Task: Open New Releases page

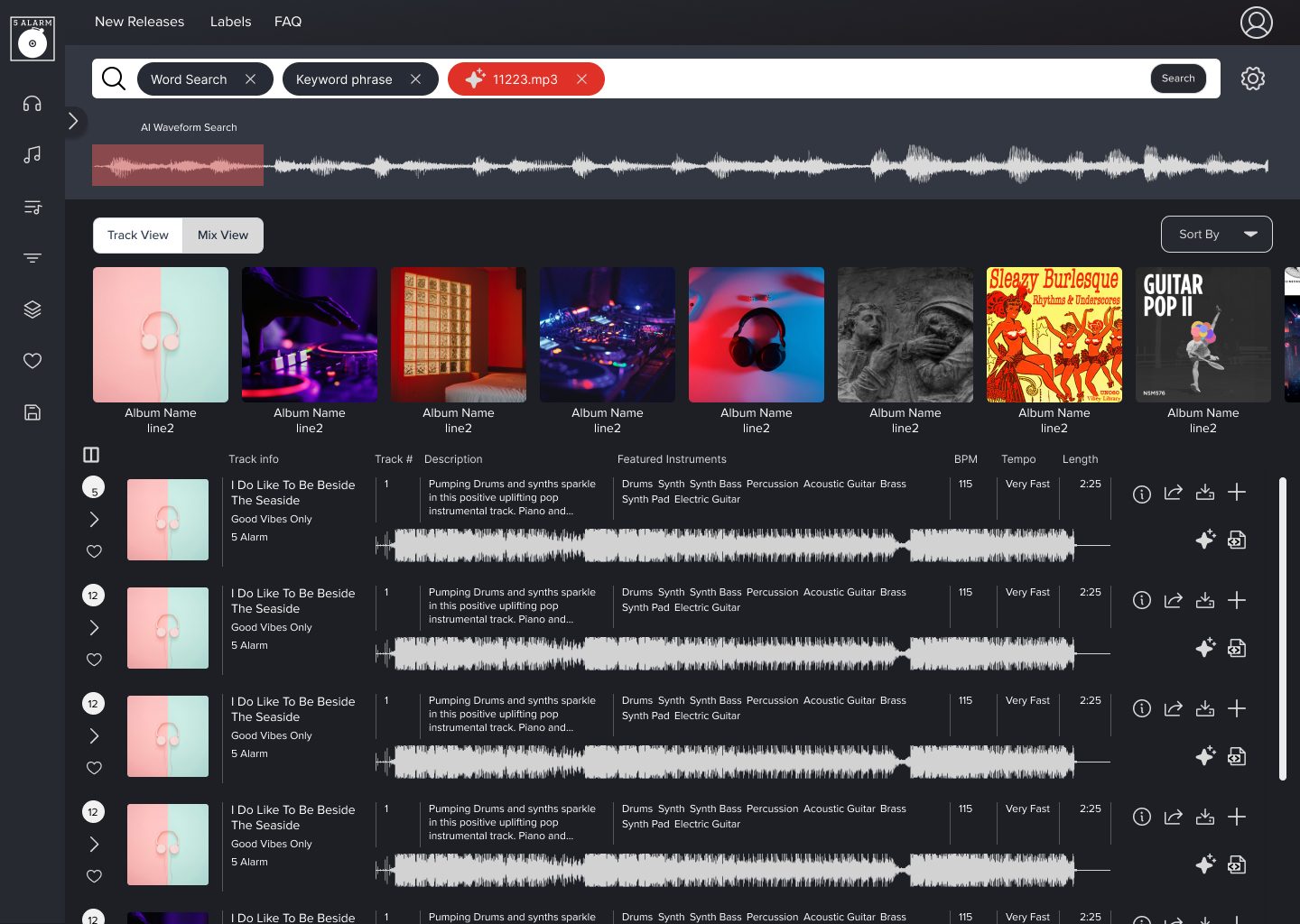Action: [140, 22]
